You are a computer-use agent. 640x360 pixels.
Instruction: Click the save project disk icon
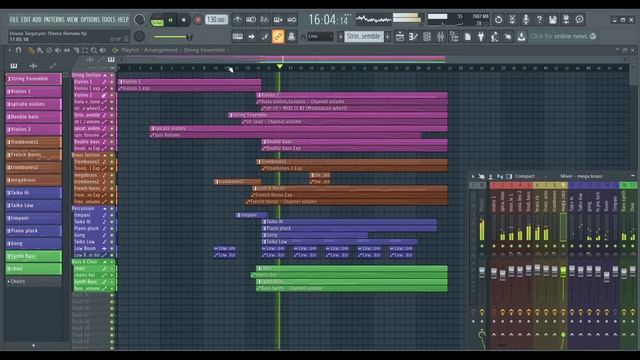[x=553, y=20]
